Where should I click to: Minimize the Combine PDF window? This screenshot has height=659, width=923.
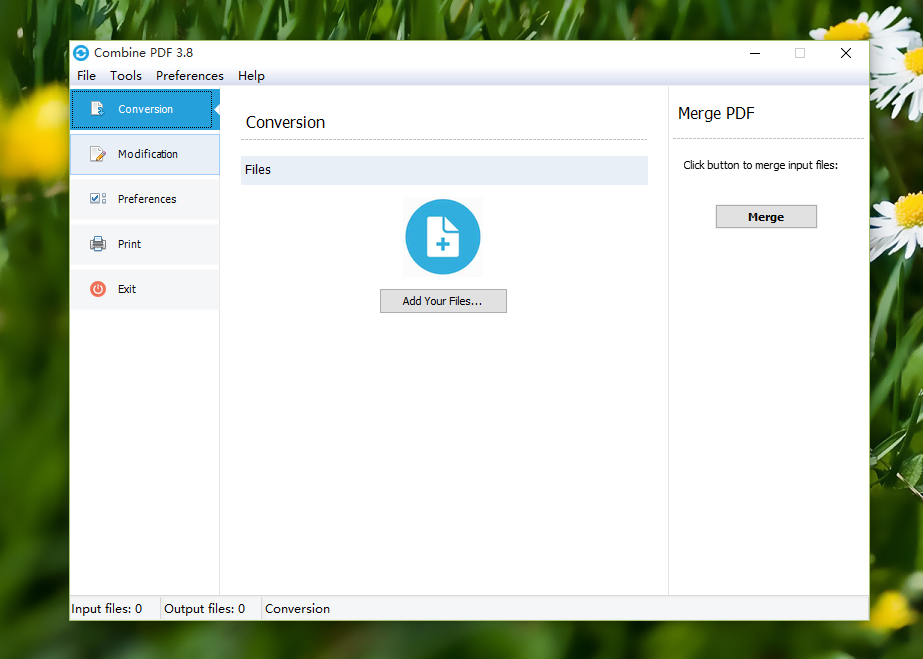coord(753,53)
